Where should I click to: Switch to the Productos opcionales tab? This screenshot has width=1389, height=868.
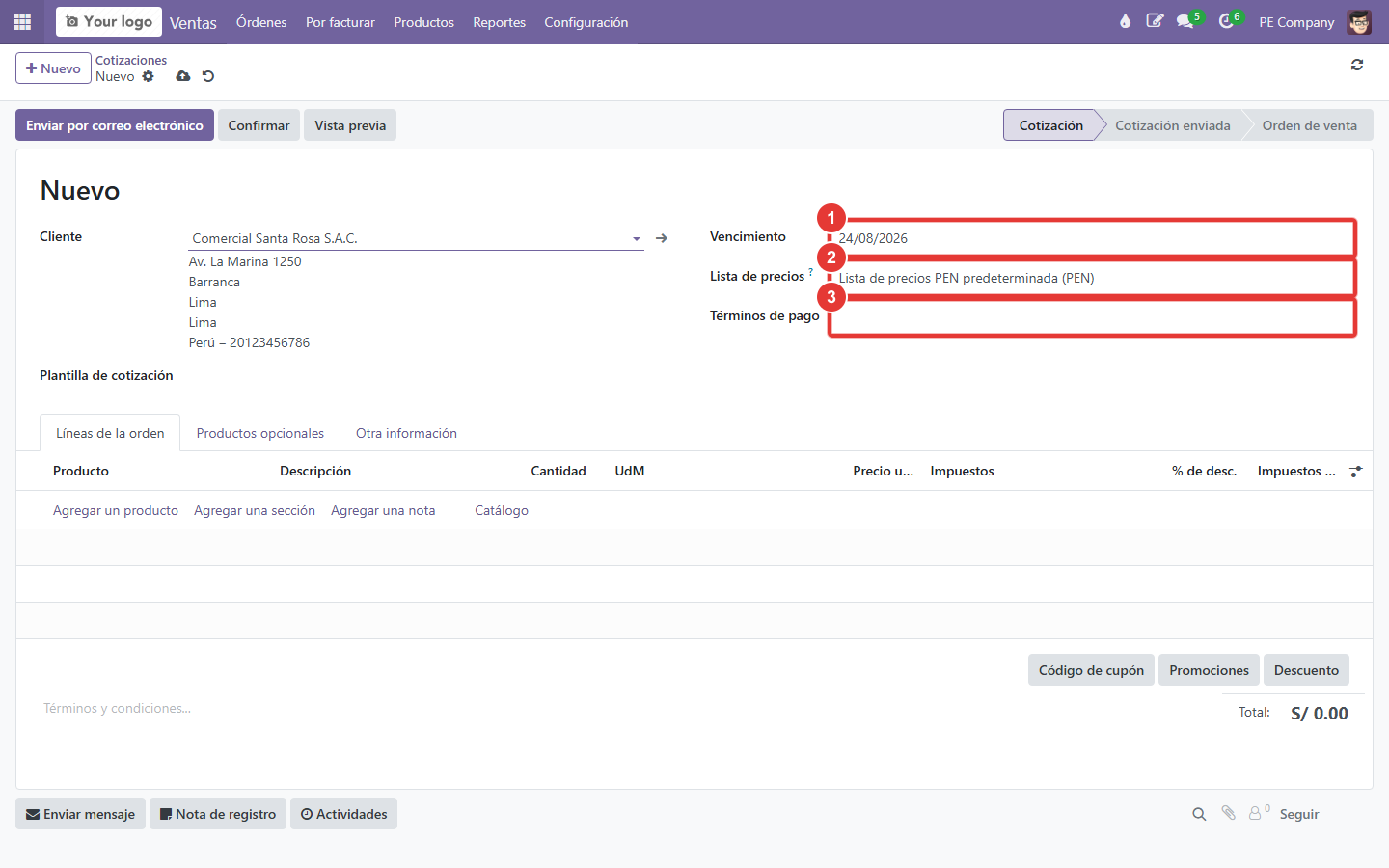[260, 433]
